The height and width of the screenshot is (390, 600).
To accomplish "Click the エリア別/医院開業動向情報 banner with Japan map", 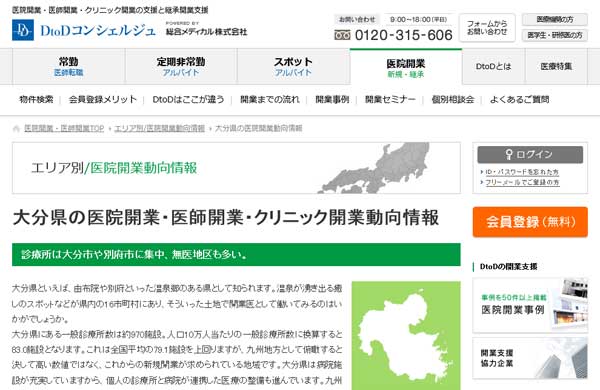I will pyautogui.click(x=236, y=168).
